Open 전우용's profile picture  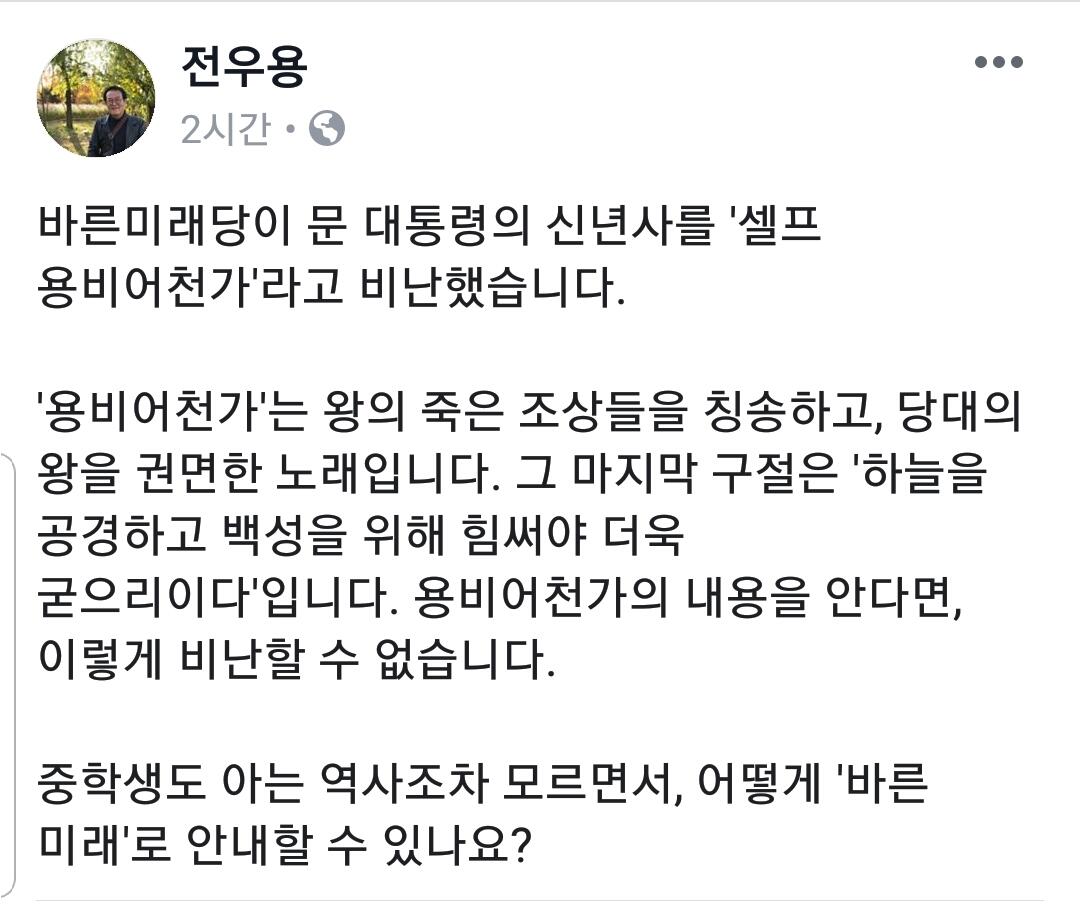point(96,98)
